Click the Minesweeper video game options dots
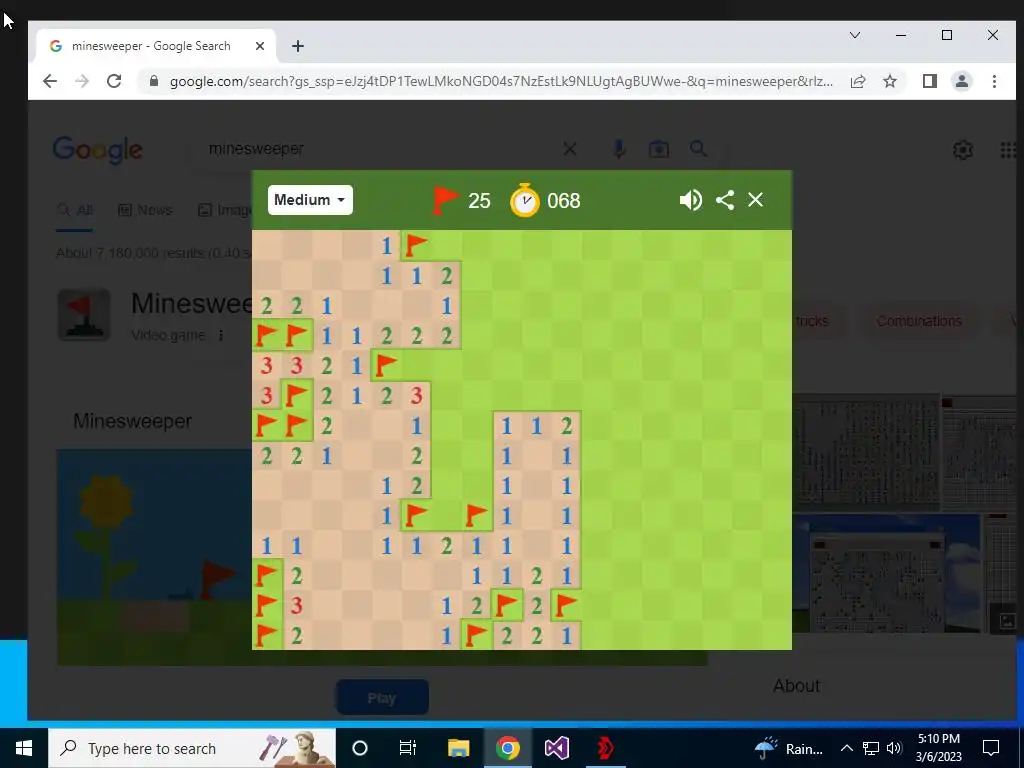The width and height of the screenshot is (1024, 768). pyautogui.click(x=221, y=335)
